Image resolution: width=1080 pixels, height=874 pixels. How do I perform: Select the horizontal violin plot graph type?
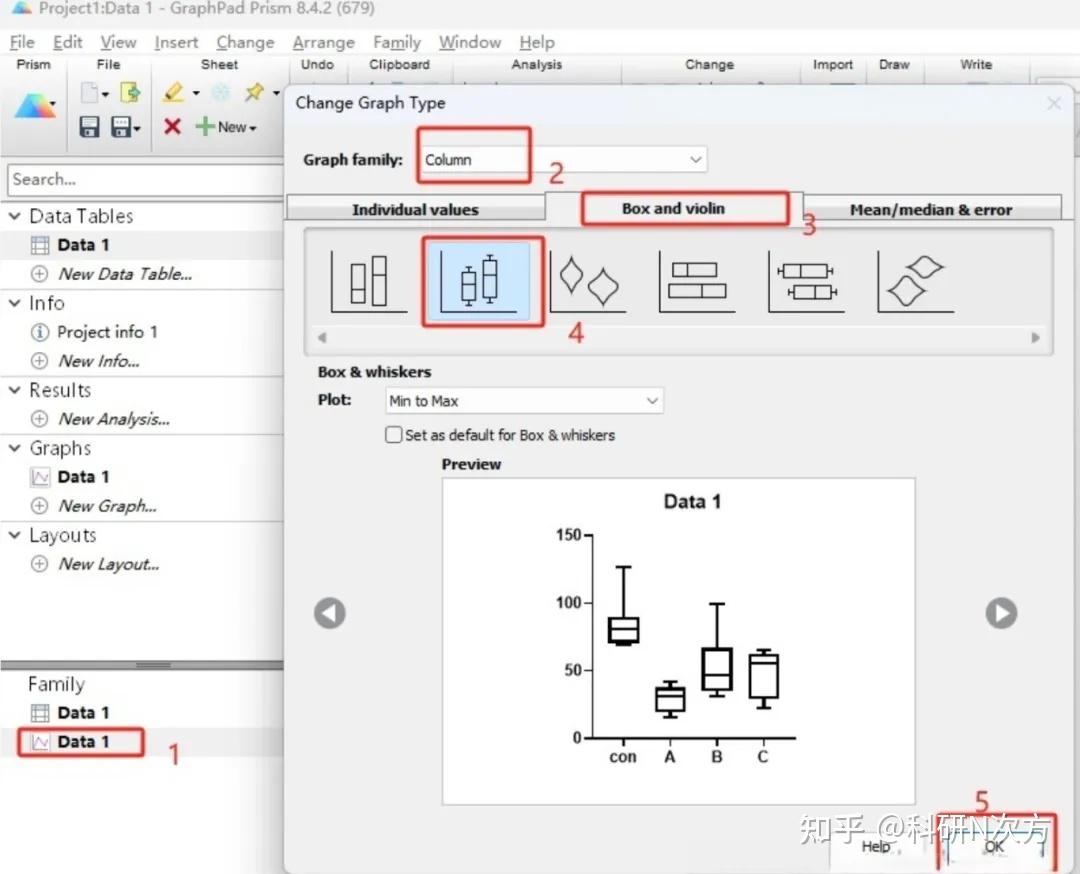[x=915, y=281]
